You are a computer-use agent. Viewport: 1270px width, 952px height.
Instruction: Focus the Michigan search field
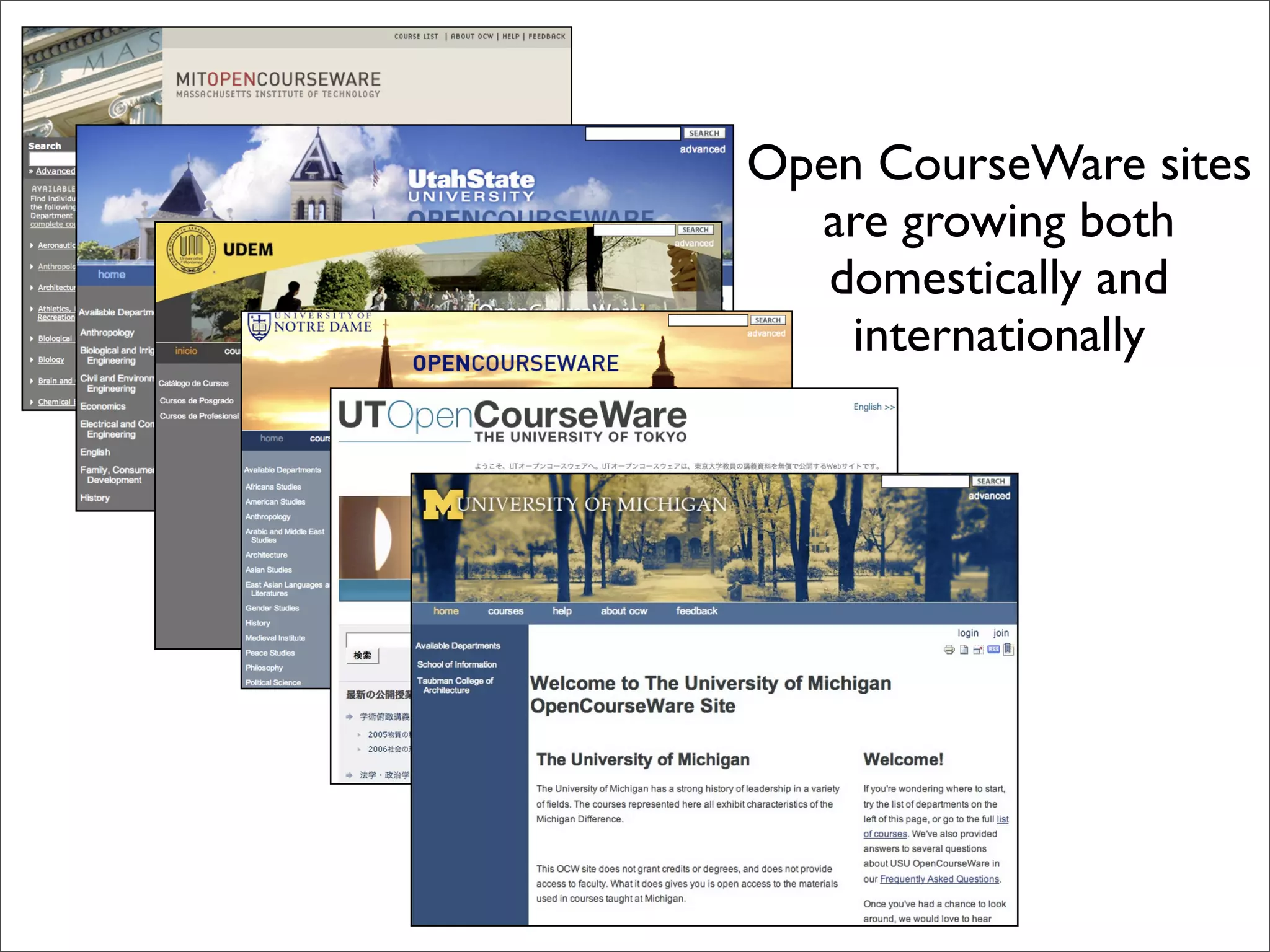925,482
